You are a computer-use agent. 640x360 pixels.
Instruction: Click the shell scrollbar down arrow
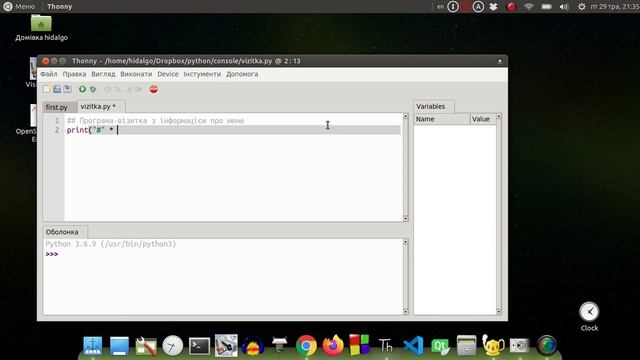pos(405,312)
